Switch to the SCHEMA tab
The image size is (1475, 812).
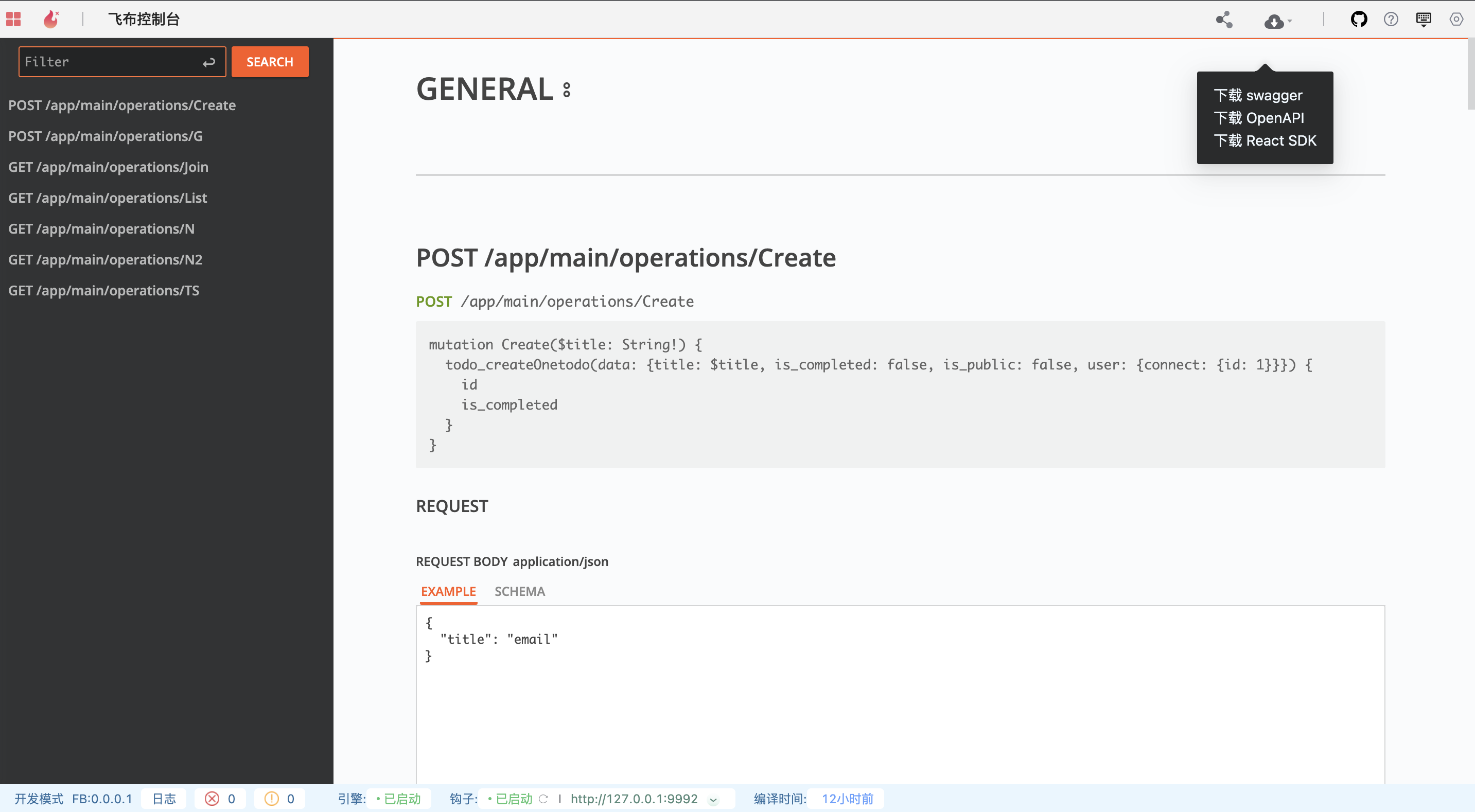[519, 591]
